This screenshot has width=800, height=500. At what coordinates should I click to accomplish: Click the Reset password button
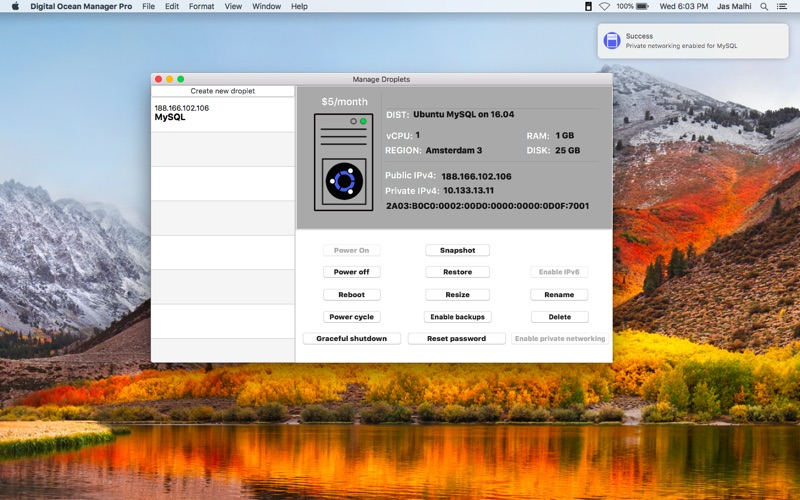(x=457, y=339)
